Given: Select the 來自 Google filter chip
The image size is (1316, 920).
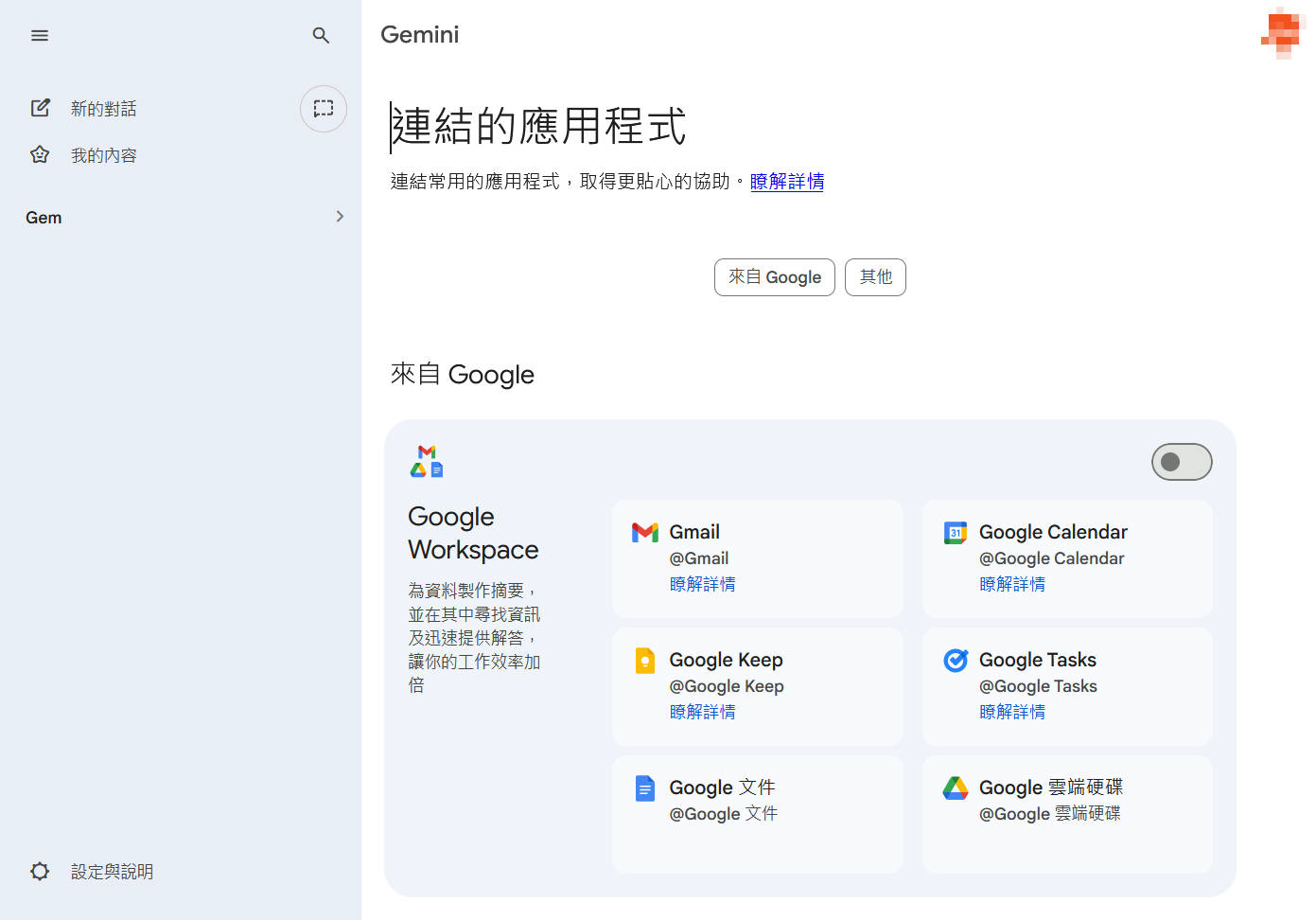Looking at the screenshot, I should tap(774, 277).
